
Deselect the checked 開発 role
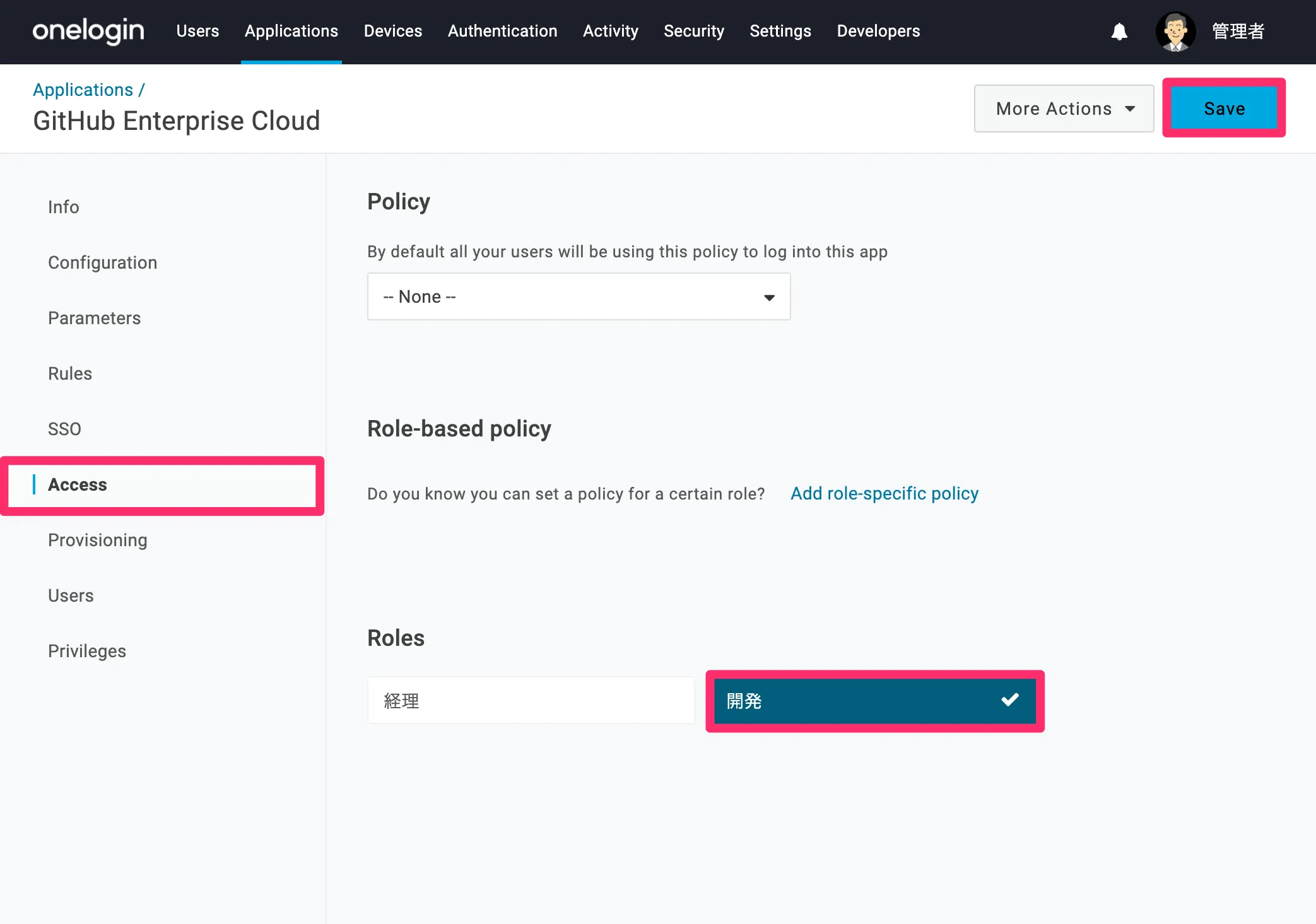coord(874,701)
